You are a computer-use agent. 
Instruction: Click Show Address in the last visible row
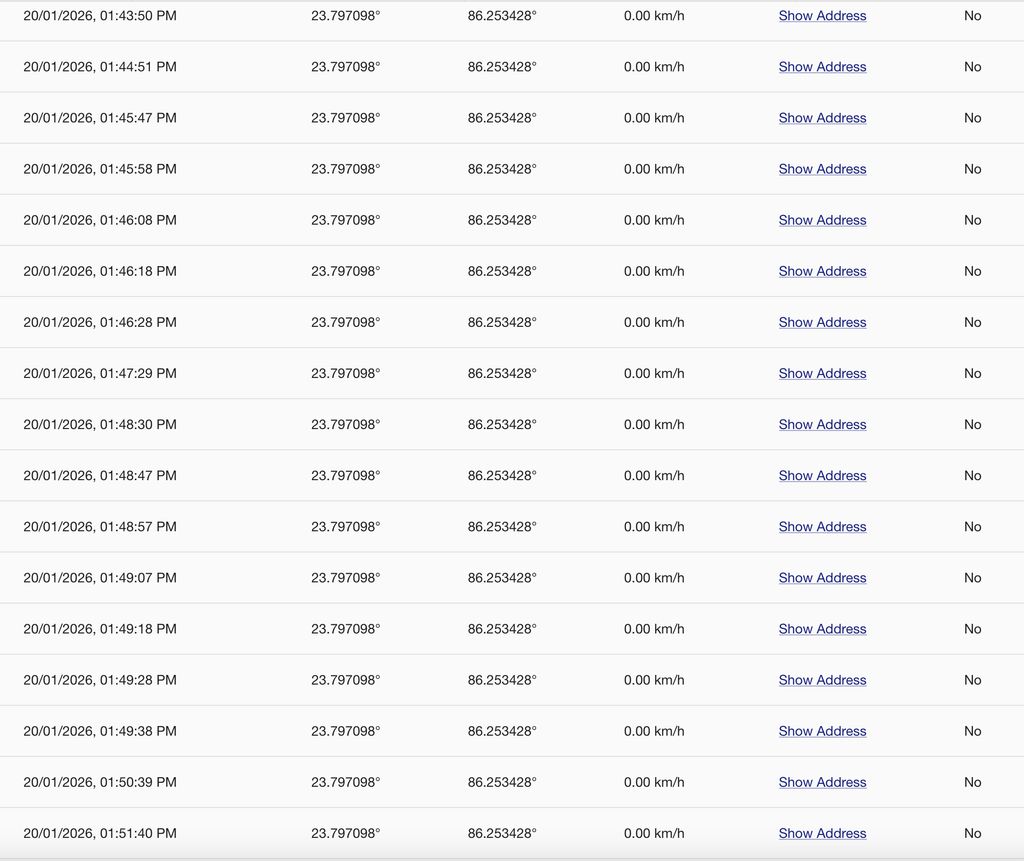click(822, 833)
